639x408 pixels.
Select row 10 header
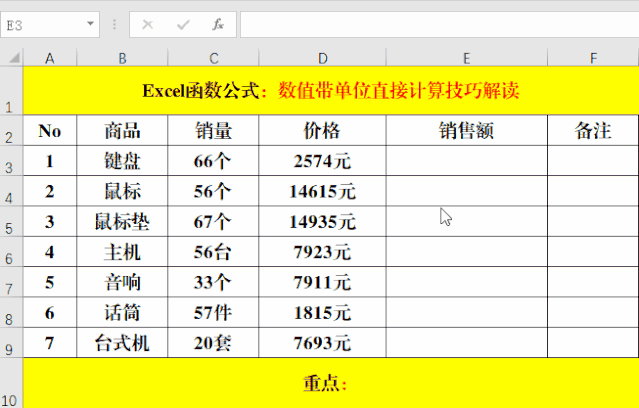click(x=11, y=383)
